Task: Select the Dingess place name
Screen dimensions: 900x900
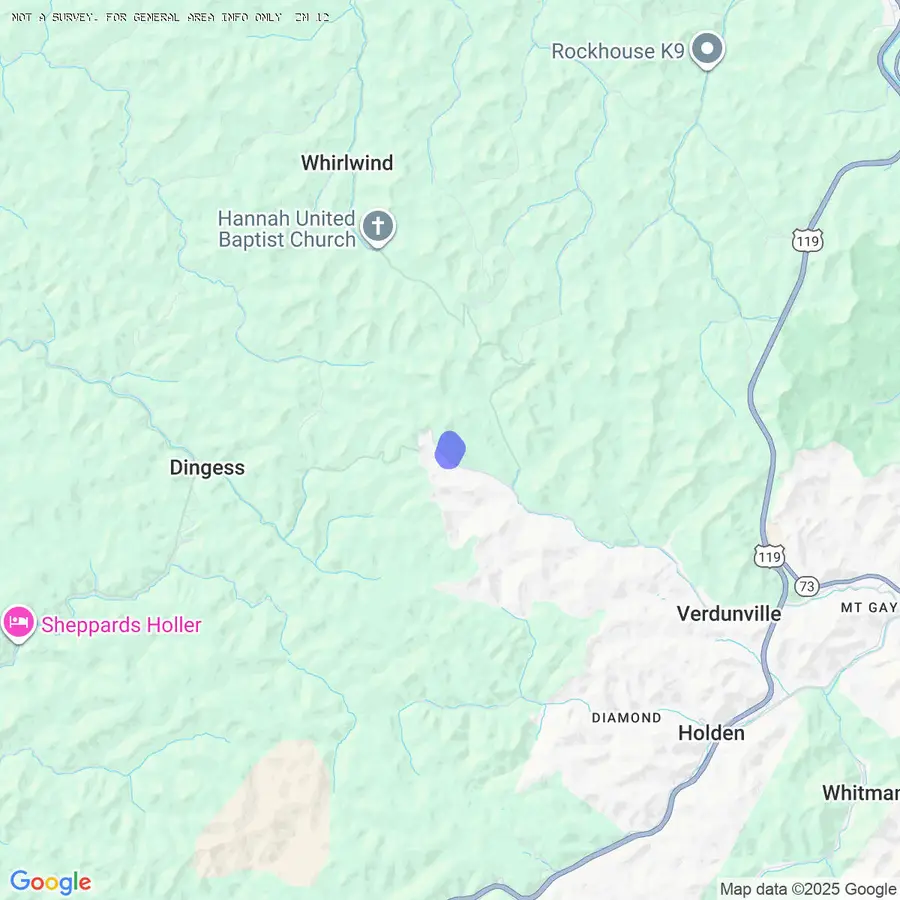Action: (207, 468)
